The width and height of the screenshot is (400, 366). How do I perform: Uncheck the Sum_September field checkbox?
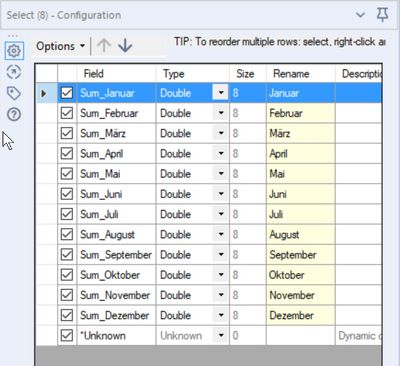click(67, 255)
